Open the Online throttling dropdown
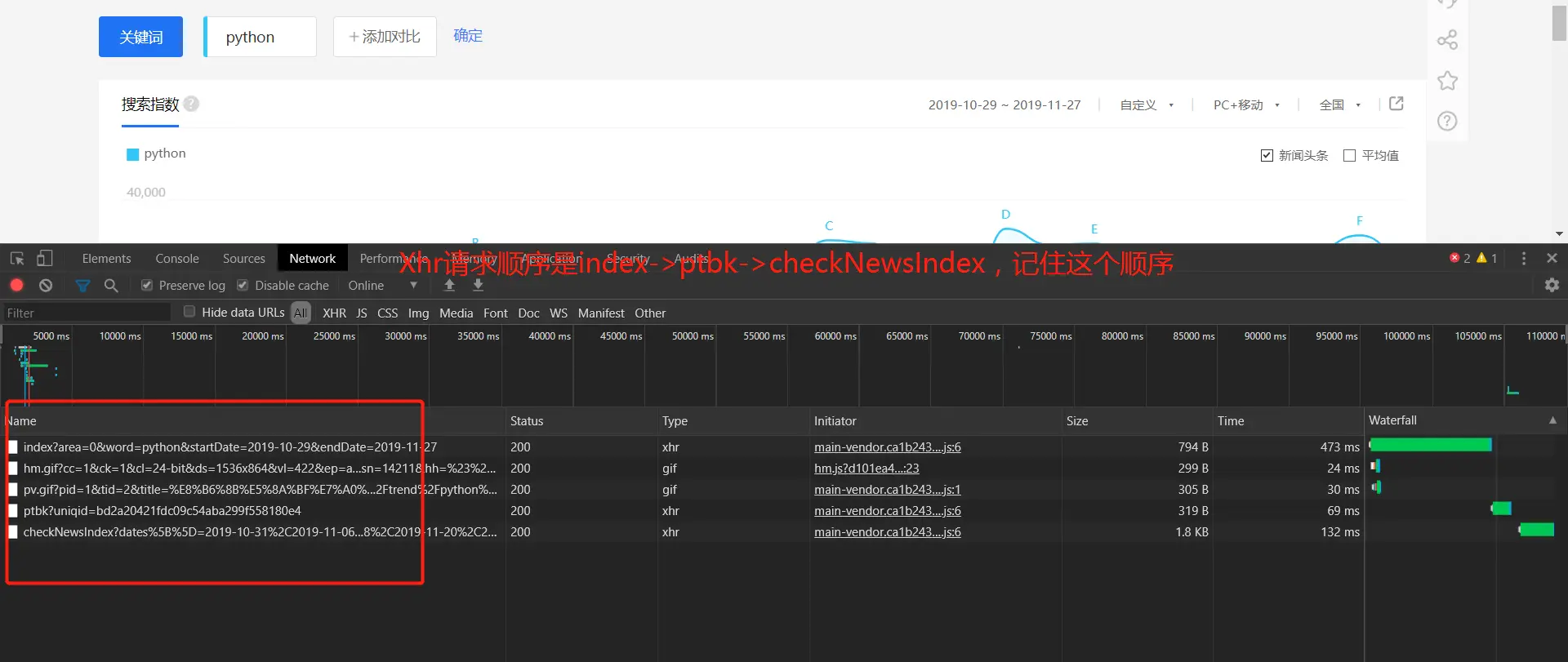 pyautogui.click(x=382, y=285)
